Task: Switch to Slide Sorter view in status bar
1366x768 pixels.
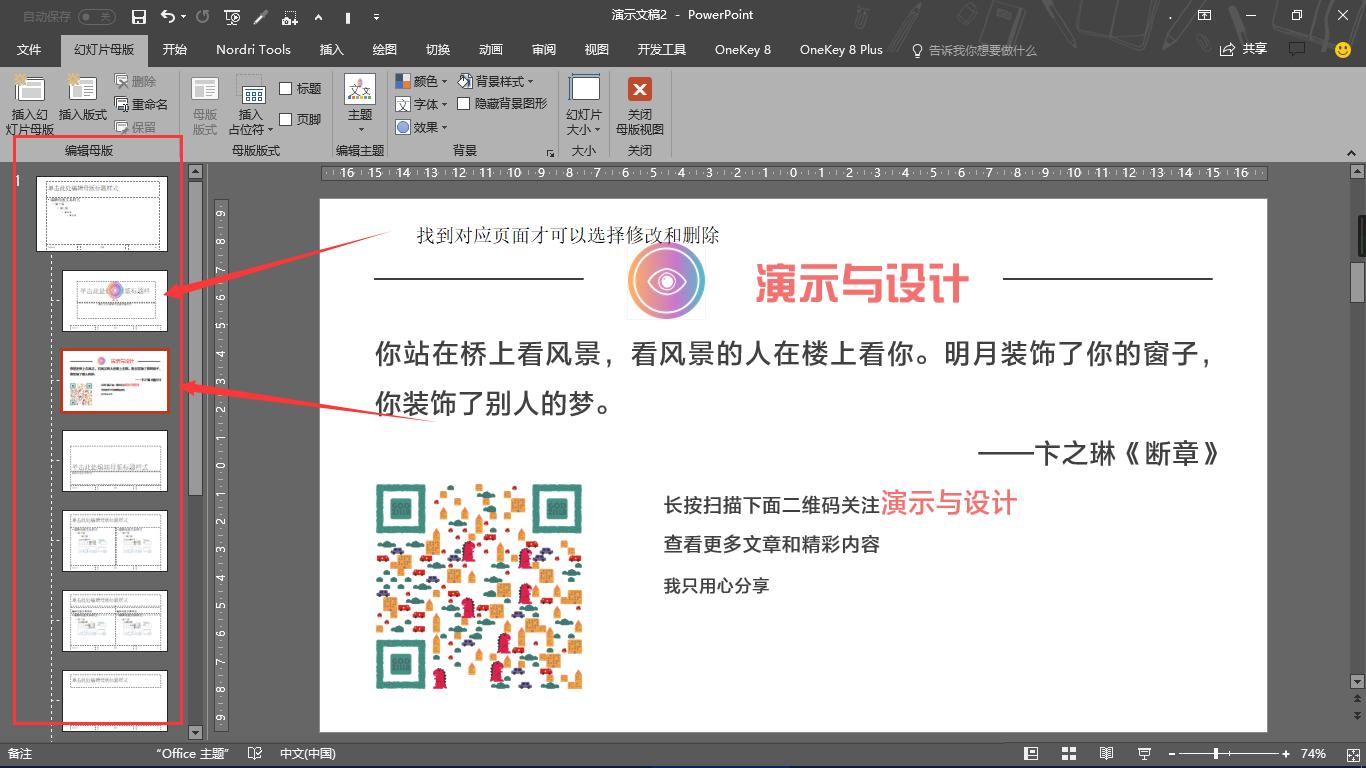Action: pos(1069,753)
